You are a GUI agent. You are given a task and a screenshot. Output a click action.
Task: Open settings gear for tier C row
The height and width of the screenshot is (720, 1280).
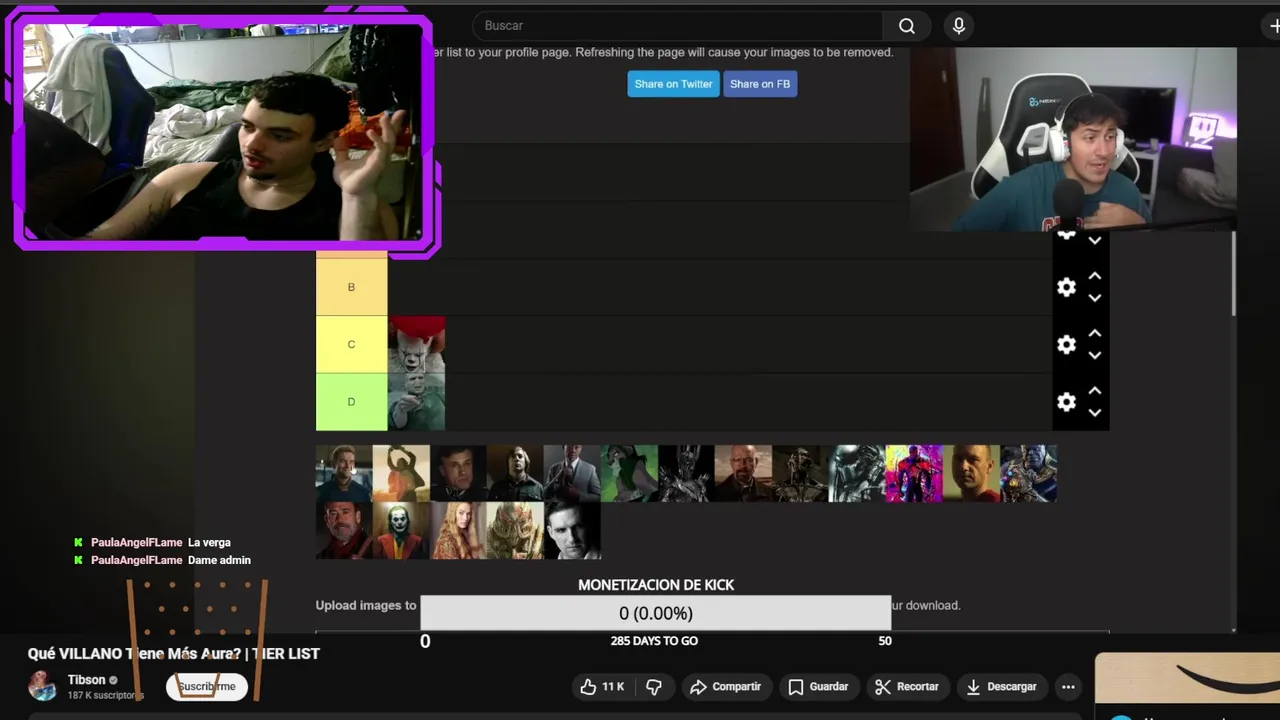point(1067,344)
